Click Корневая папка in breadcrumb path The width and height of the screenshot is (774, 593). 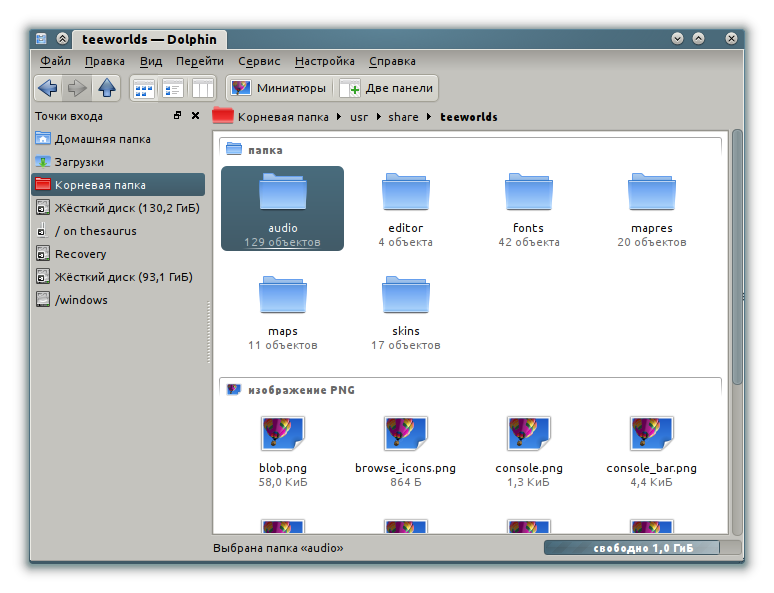(283, 117)
